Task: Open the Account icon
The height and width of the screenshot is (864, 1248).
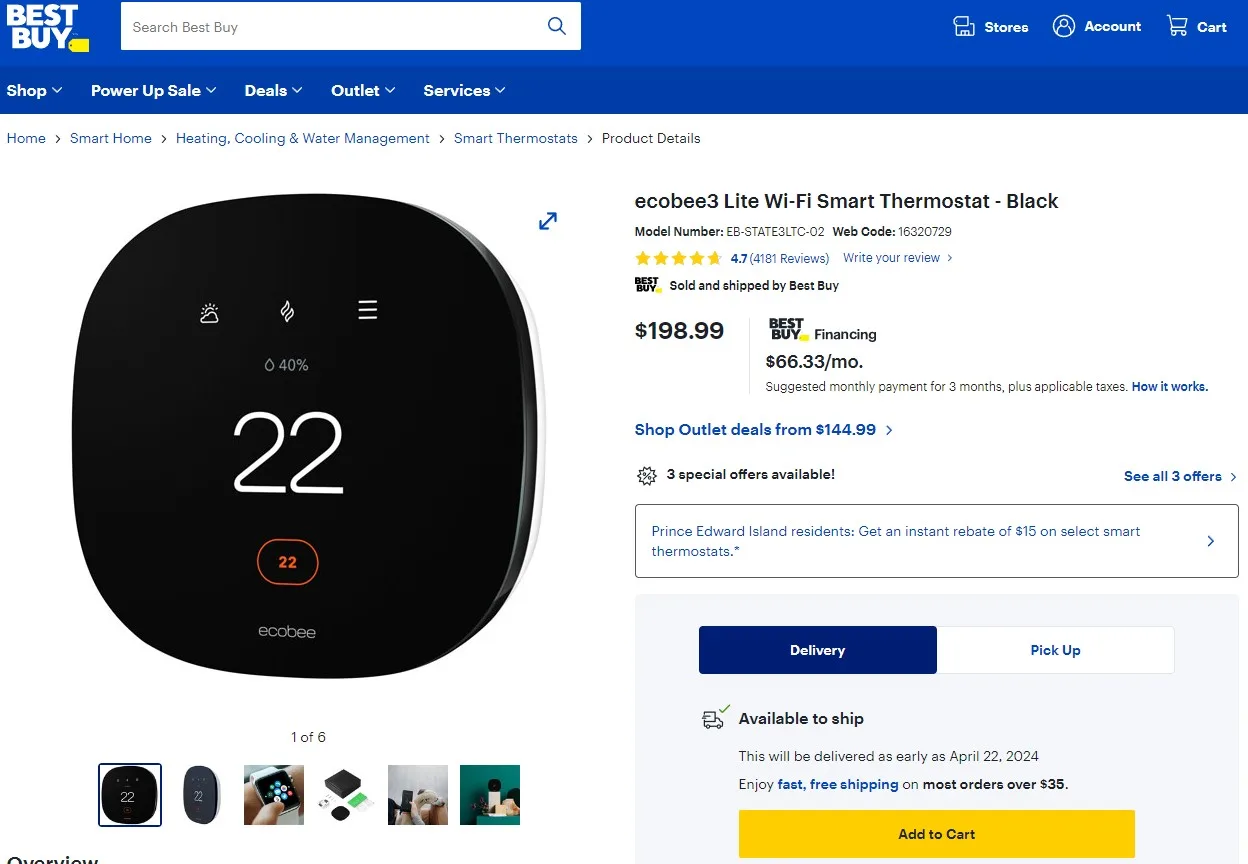Action: click(1063, 26)
